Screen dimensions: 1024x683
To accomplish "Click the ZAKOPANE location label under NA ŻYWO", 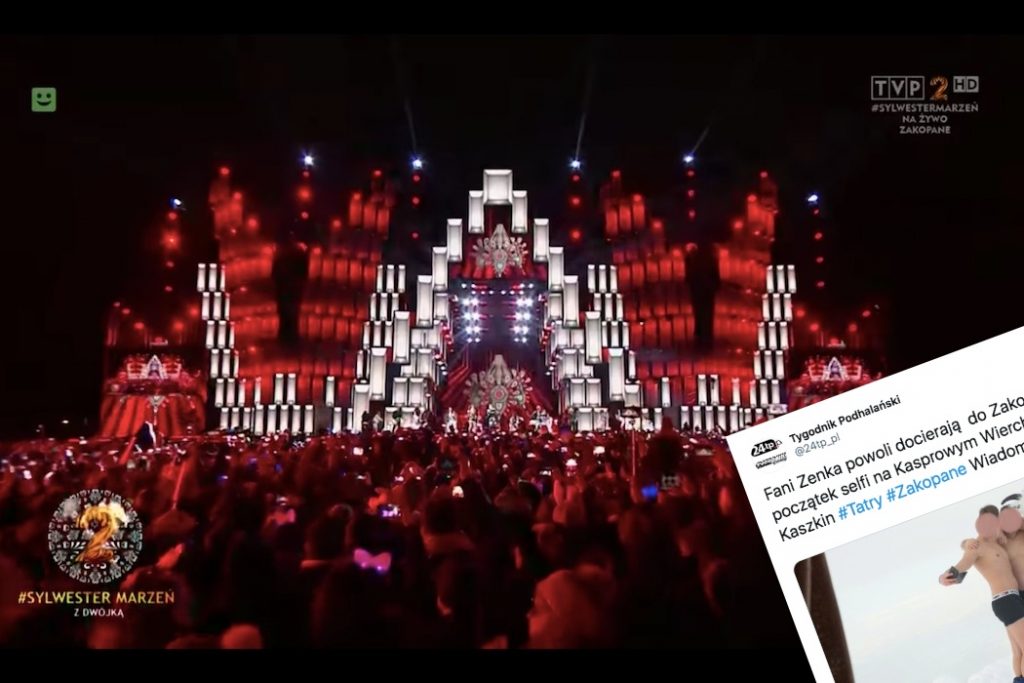I will point(924,129).
